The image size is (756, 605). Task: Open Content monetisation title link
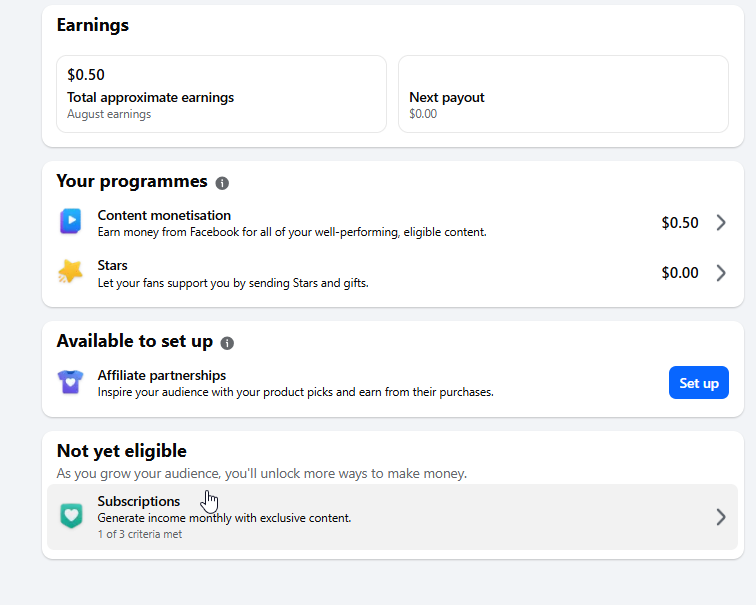pyautogui.click(x=164, y=215)
